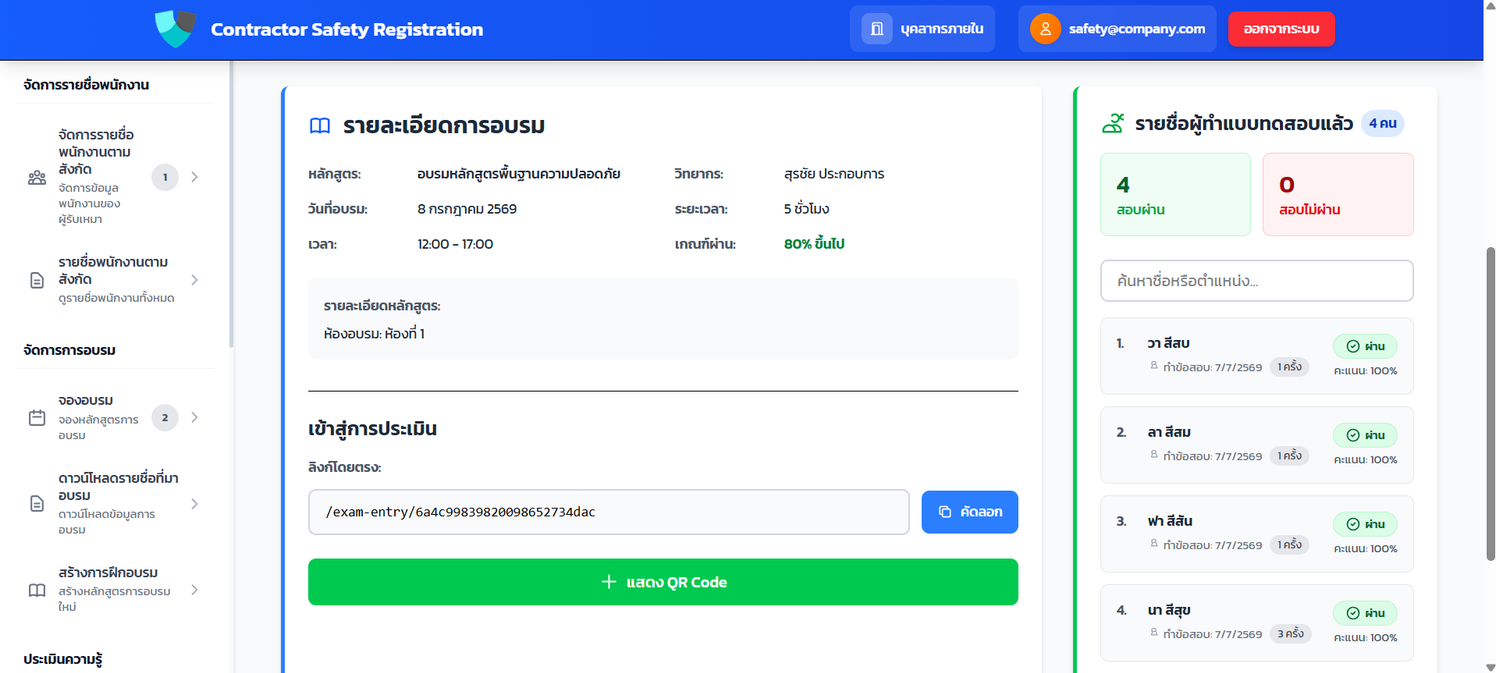Screen dimensions: 1496x673
Task: Click the open-book icon next to สร้างการฝึกอบรม
Action: click(x=37, y=590)
